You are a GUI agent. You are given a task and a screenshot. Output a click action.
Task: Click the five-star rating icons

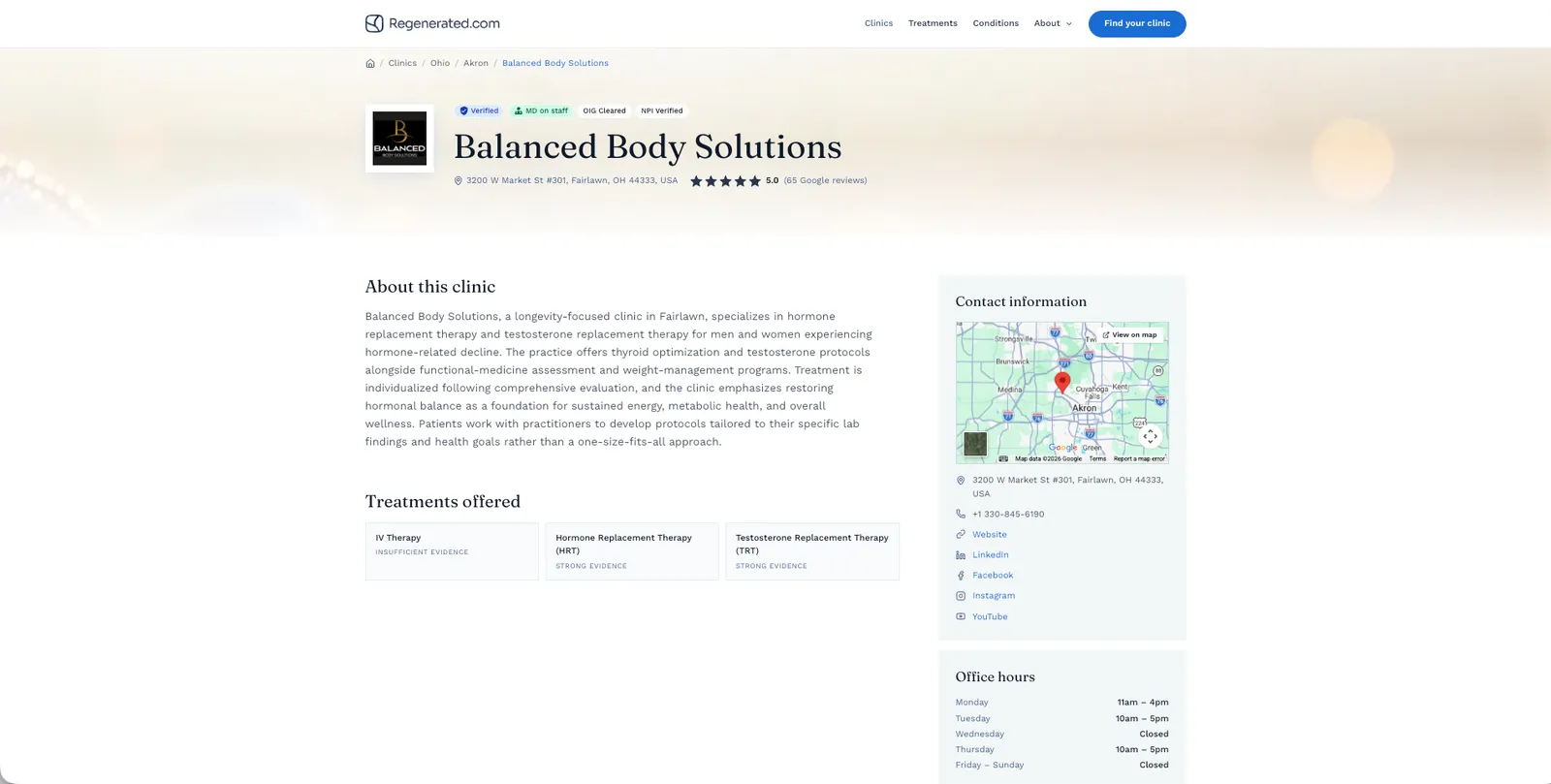click(725, 180)
